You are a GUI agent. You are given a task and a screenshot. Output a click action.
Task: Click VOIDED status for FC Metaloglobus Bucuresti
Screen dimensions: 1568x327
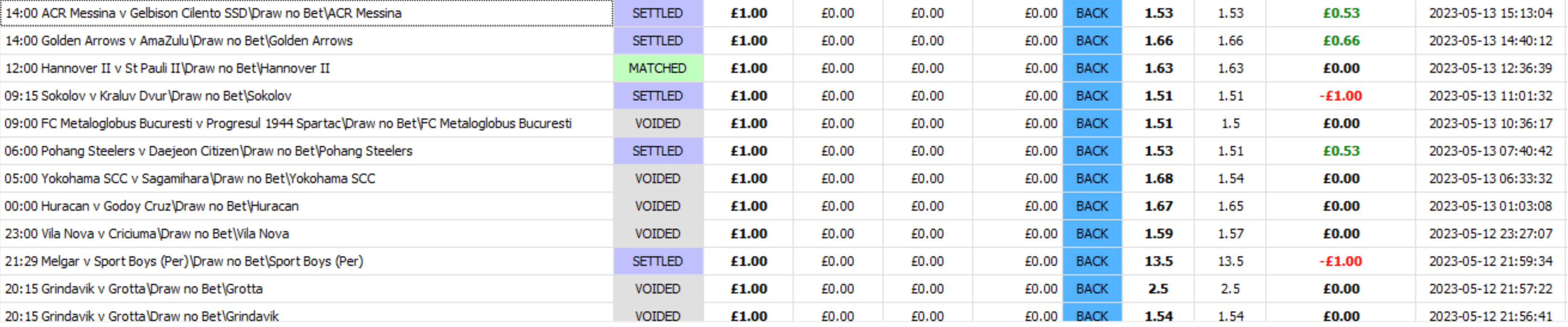(658, 123)
